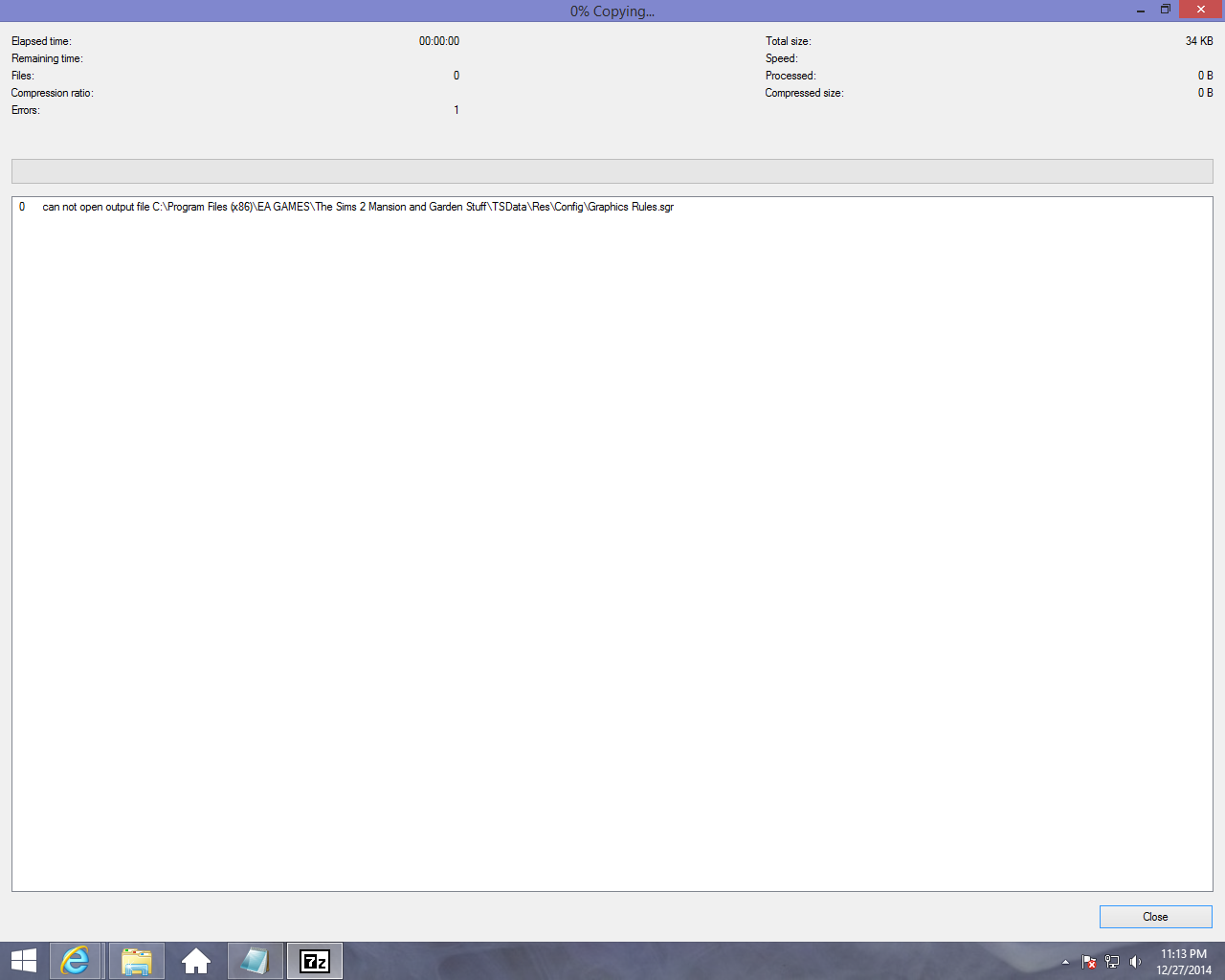Click the Errors count value 1
Viewport: 1225px width, 980px height.
click(457, 110)
